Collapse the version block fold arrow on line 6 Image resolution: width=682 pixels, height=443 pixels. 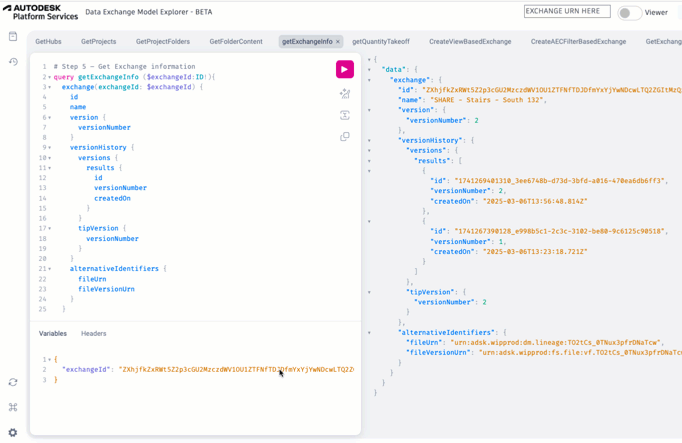(50, 118)
